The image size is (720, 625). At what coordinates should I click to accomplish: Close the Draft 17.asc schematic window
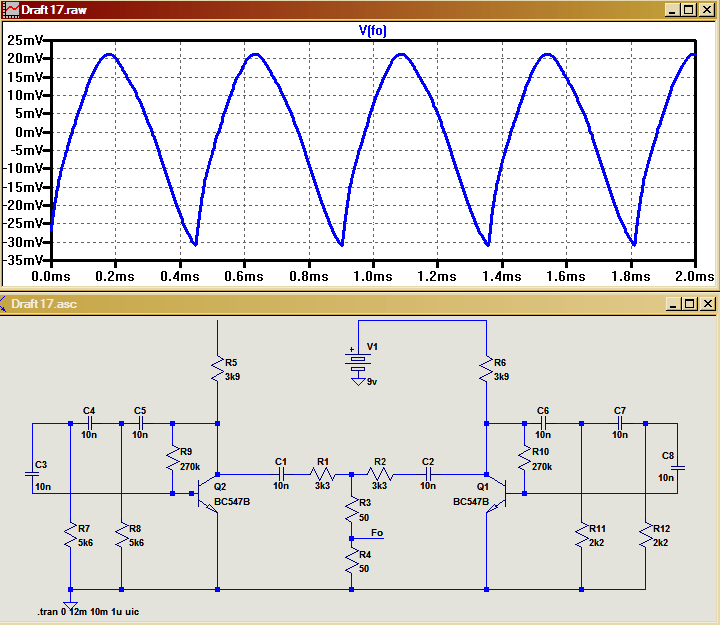tap(707, 304)
